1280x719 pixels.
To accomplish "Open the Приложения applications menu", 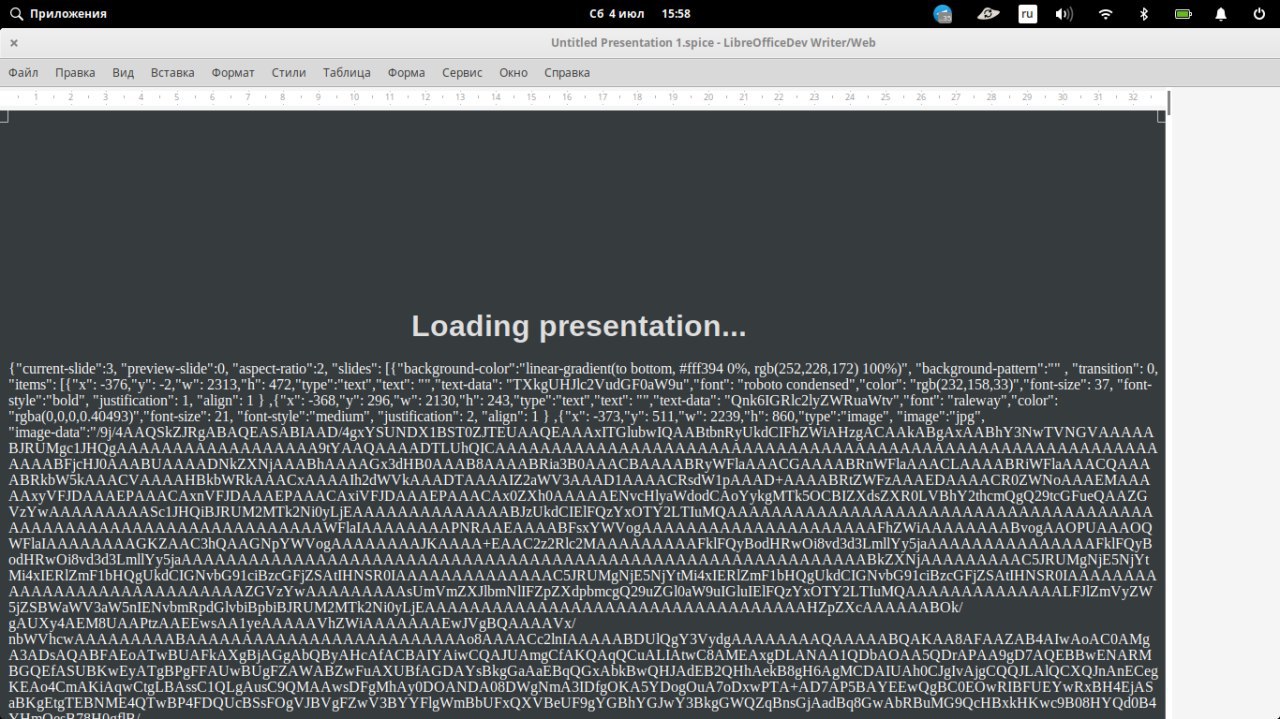I will [59, 14].
